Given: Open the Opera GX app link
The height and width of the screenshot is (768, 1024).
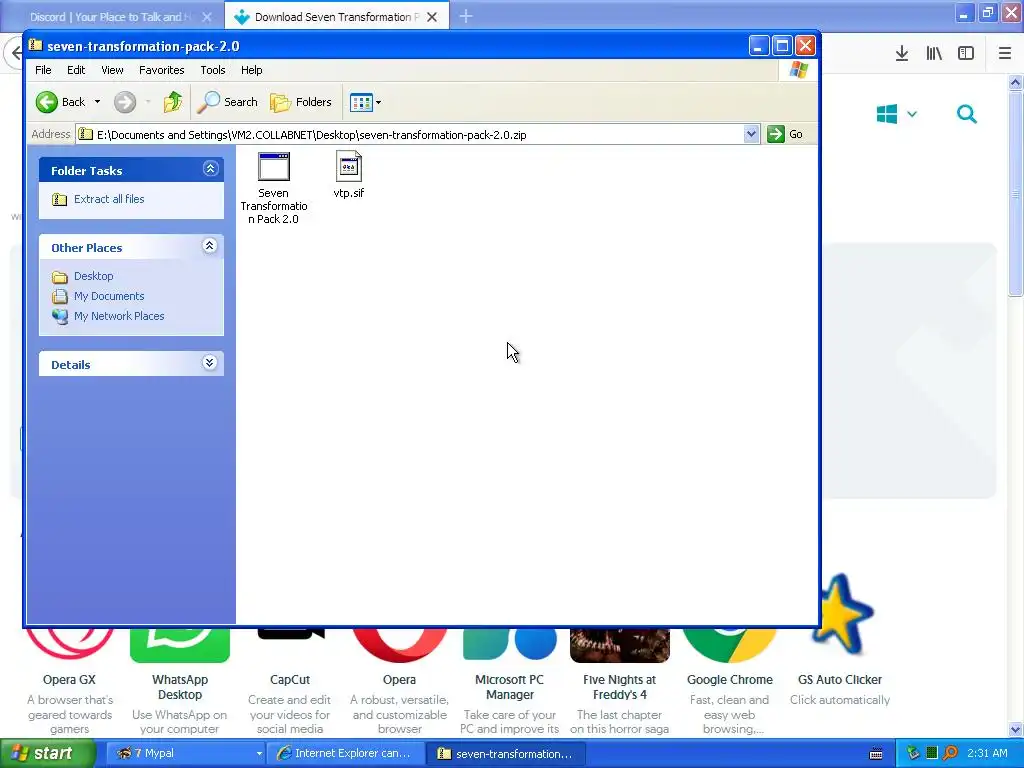Looking at the screenshot, I should click(69, 680).
